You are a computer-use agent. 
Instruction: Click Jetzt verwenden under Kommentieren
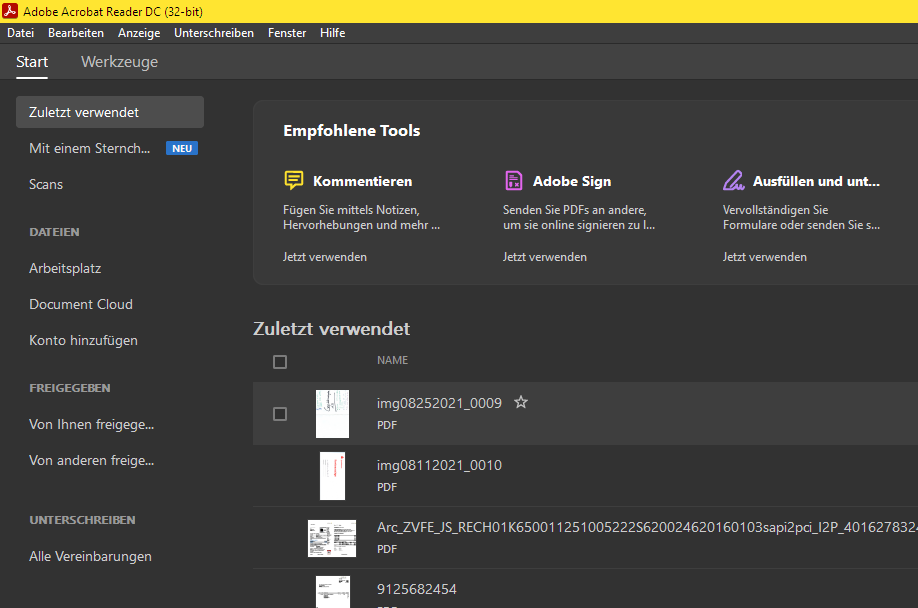click(325, 257)
